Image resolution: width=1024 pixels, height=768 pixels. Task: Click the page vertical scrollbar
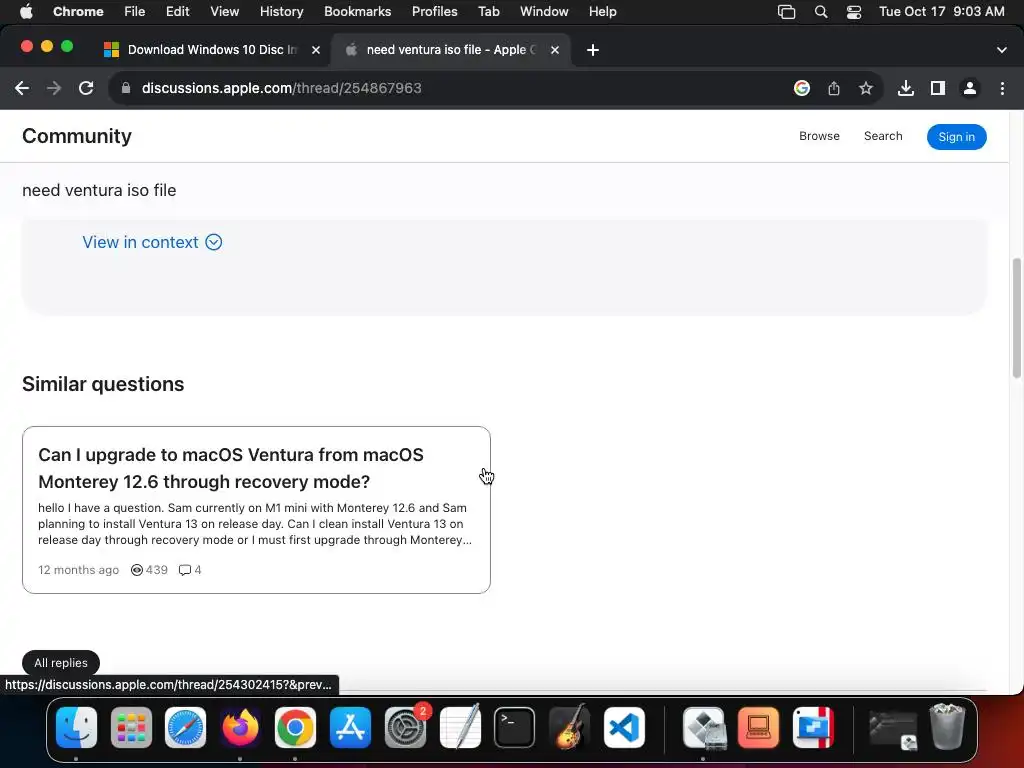click(1016, 318)
